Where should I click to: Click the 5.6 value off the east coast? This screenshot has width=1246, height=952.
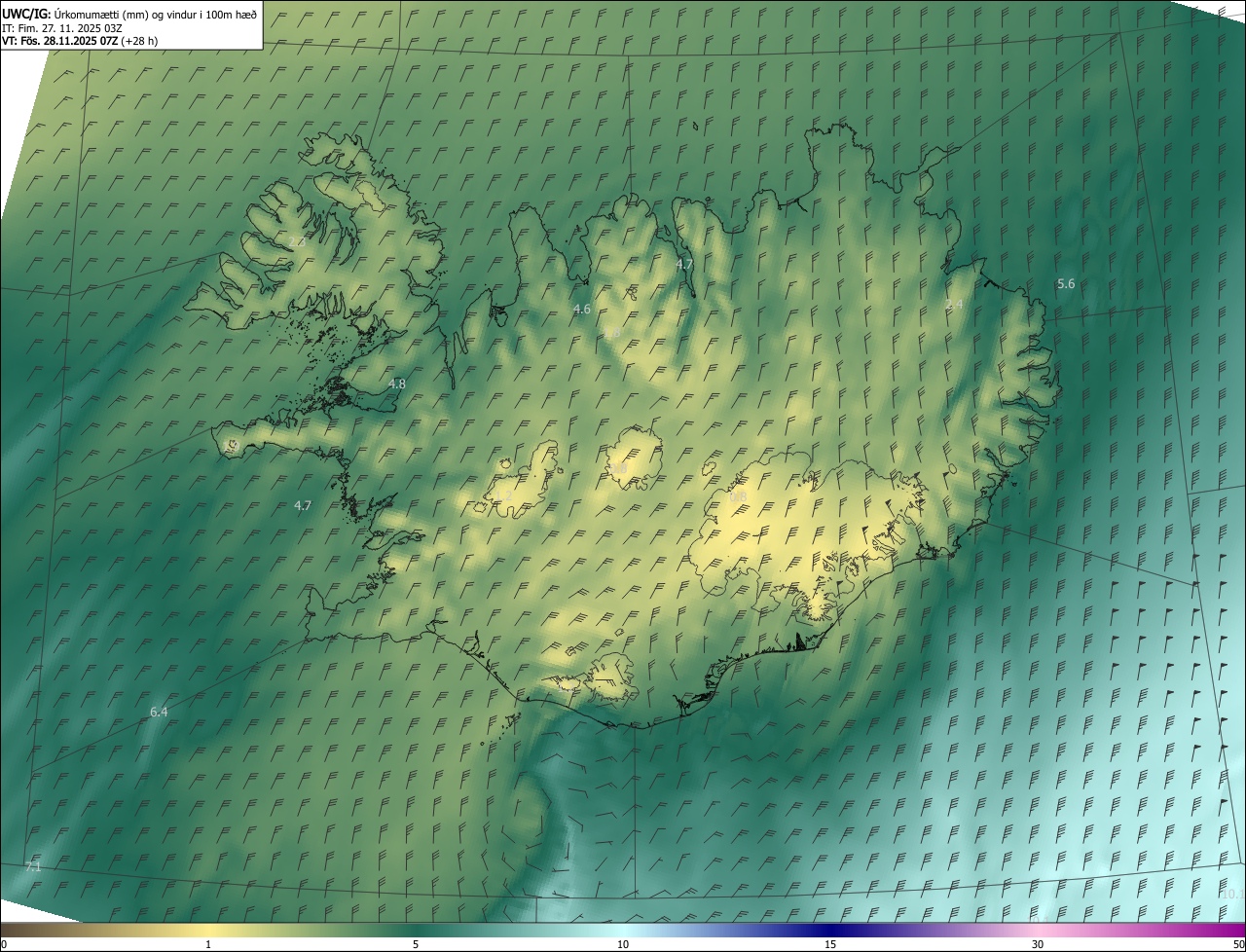[1066, 283]
